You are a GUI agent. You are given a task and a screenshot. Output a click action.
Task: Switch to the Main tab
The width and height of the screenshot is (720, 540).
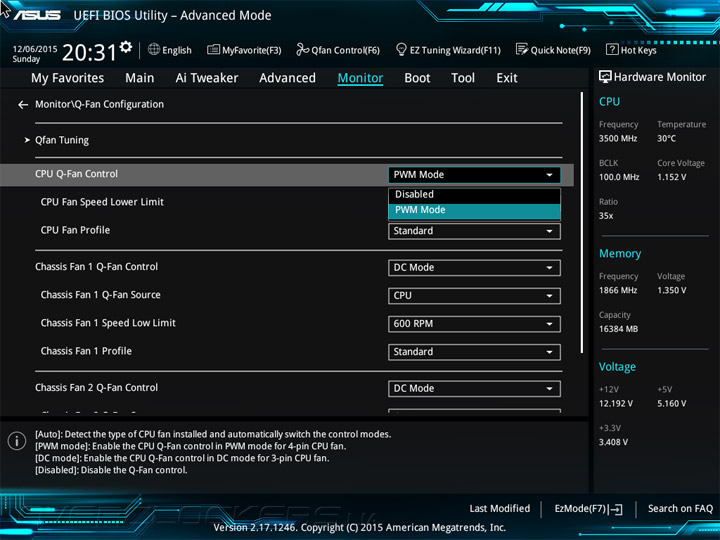pyautogui.click(x=140, y=78)
